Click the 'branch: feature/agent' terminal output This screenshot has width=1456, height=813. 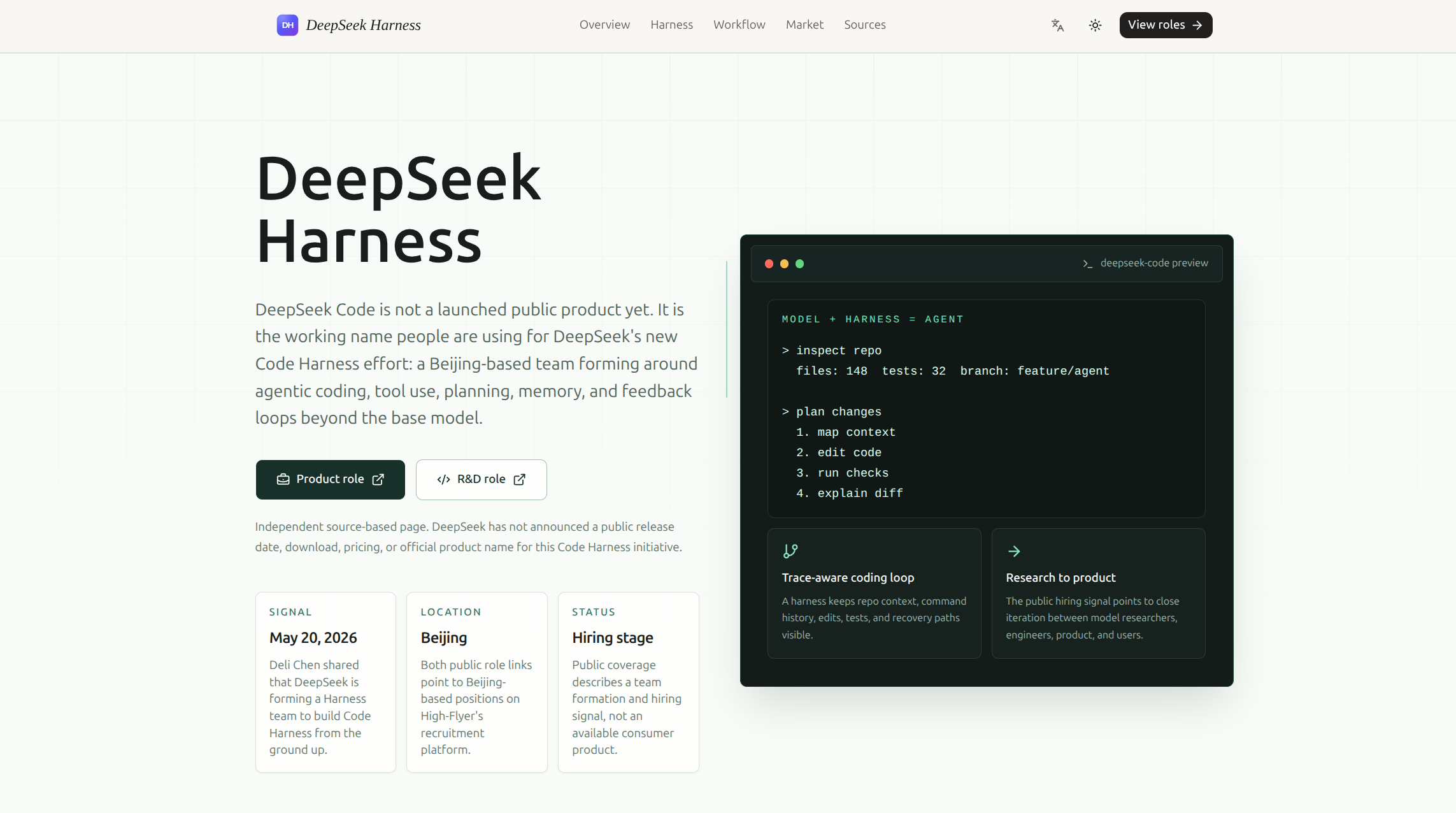(x=1034, y=371)
